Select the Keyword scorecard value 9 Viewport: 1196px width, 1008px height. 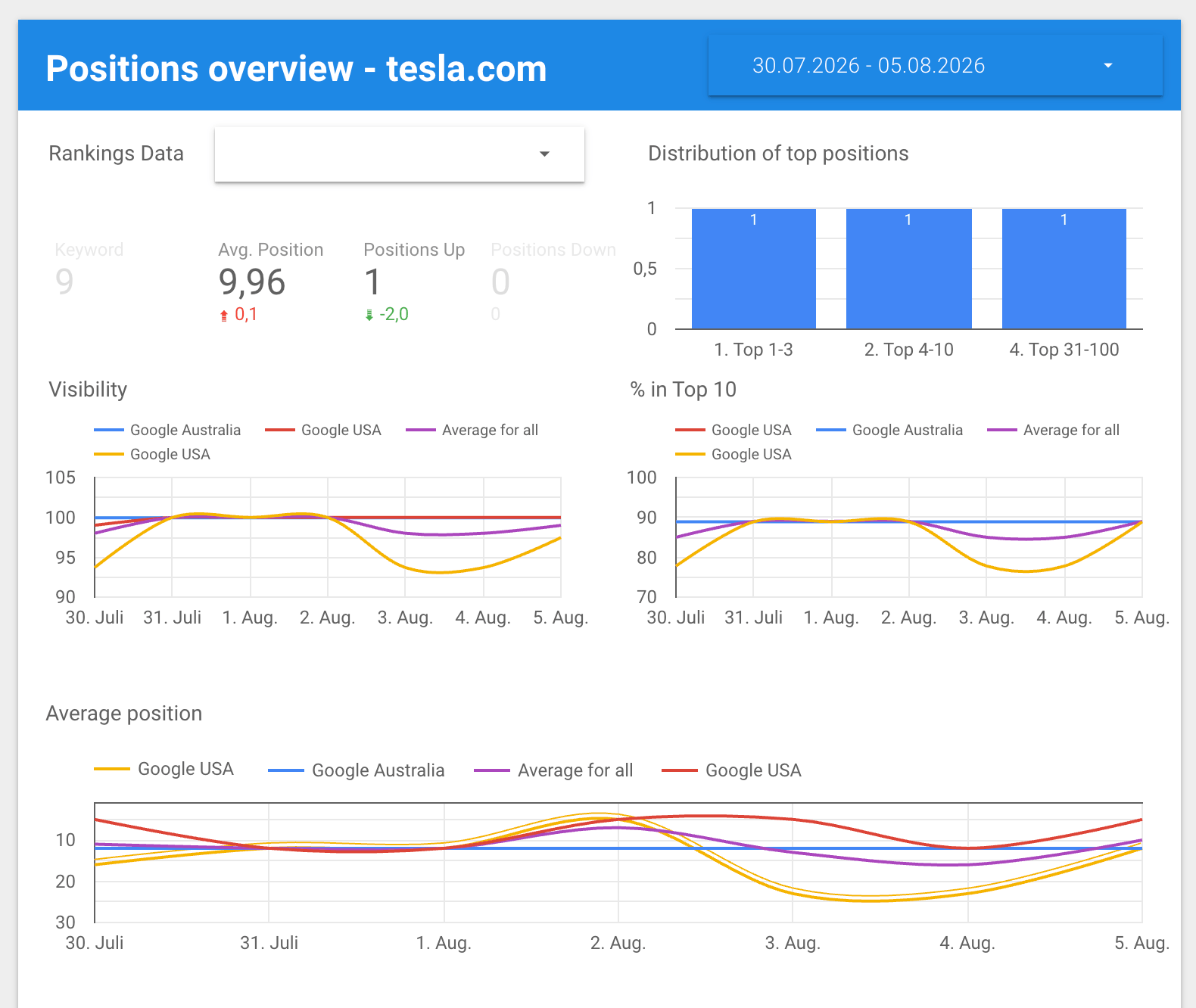coord(64,282)
